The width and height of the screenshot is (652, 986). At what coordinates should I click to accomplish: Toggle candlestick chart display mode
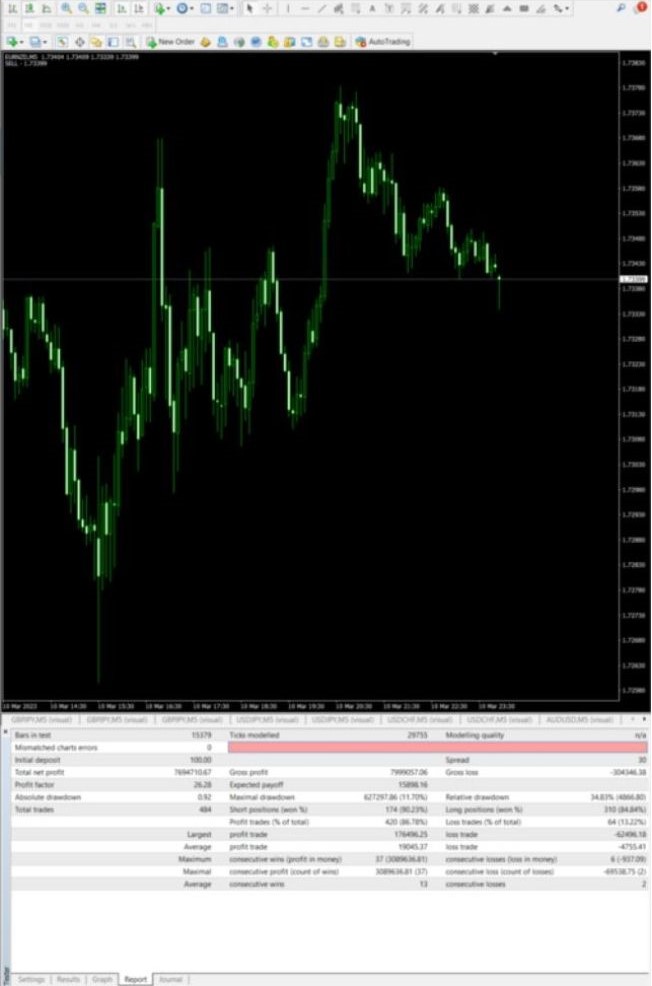pyautogui.click(x=30, y=8)
